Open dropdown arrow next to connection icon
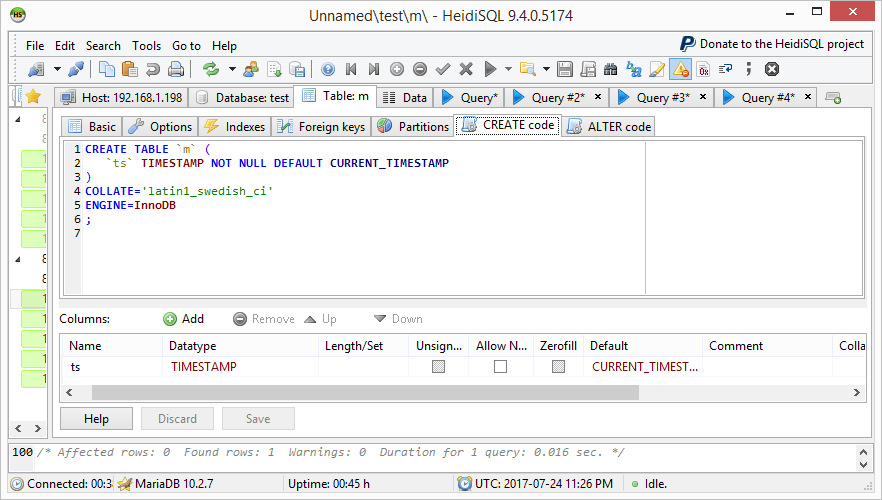The image size is (882, 500). click(x=57, y=69)
